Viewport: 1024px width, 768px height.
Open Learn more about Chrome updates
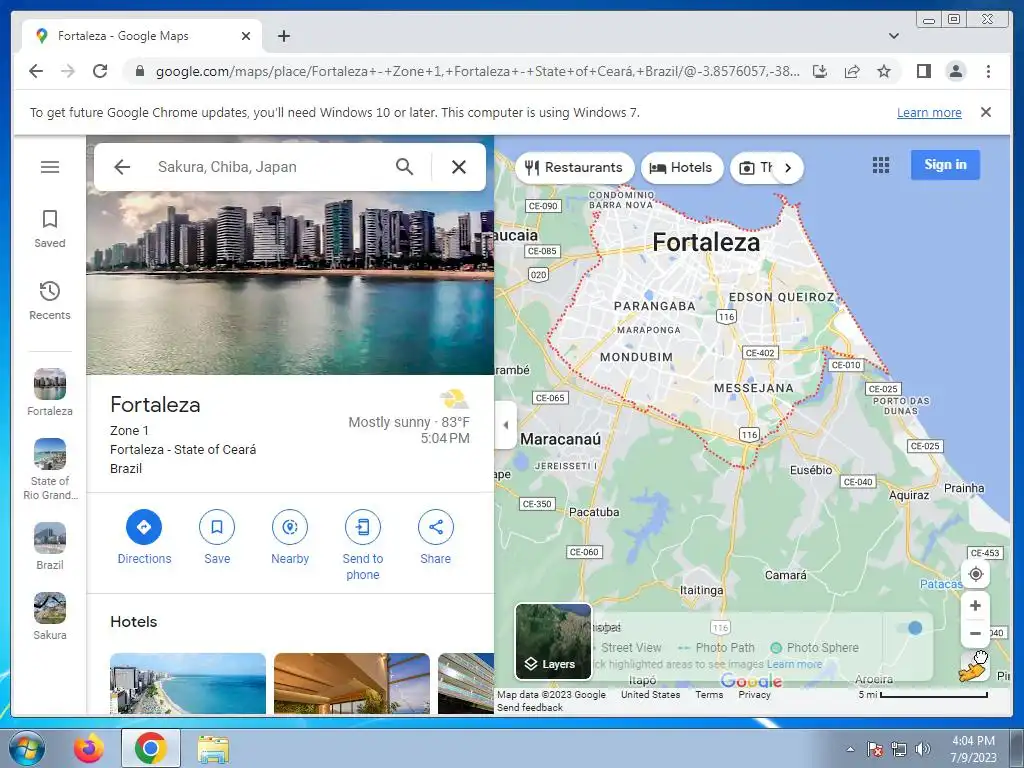tap(929, 112)
